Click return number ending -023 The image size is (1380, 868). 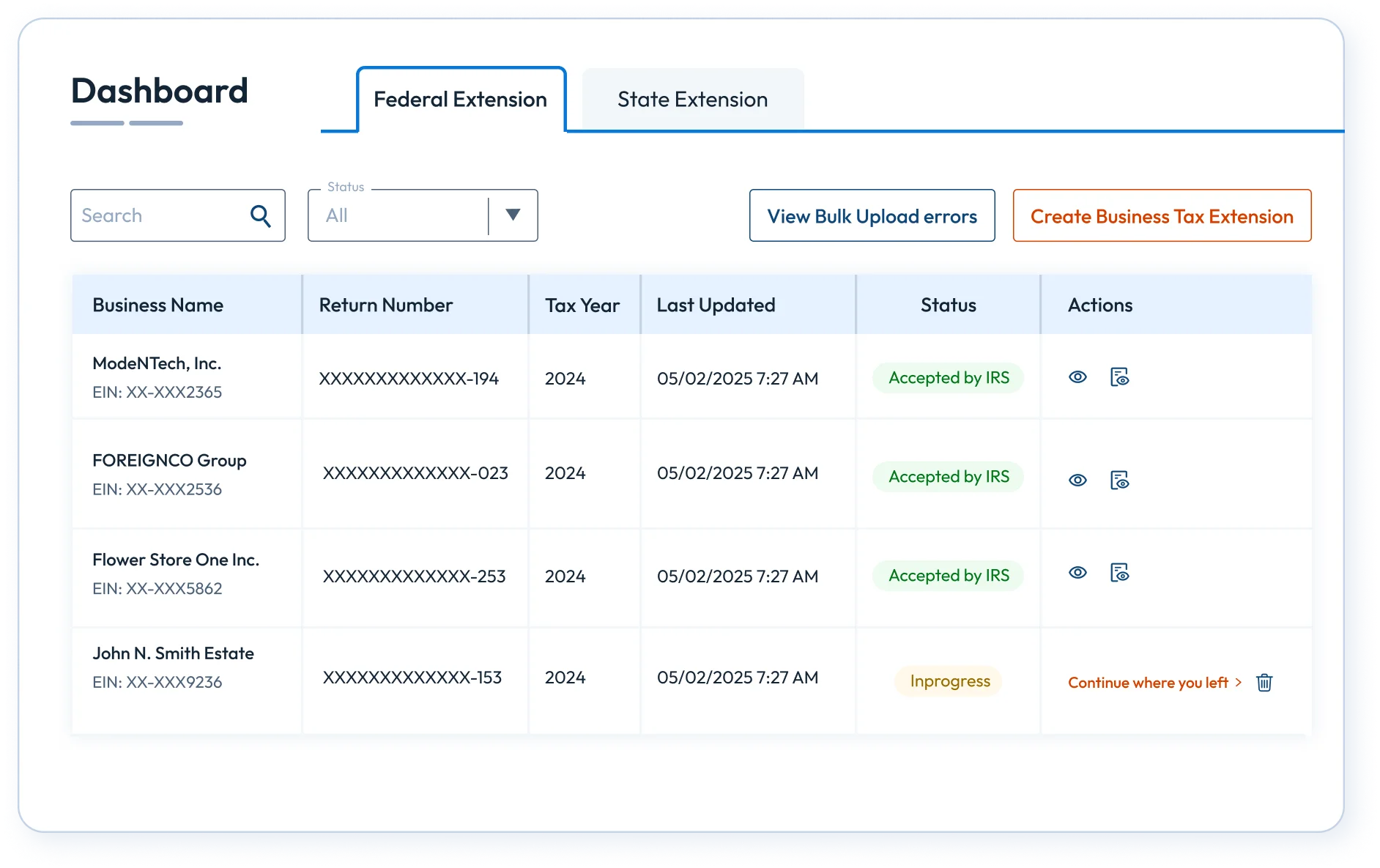coord(415,473)
